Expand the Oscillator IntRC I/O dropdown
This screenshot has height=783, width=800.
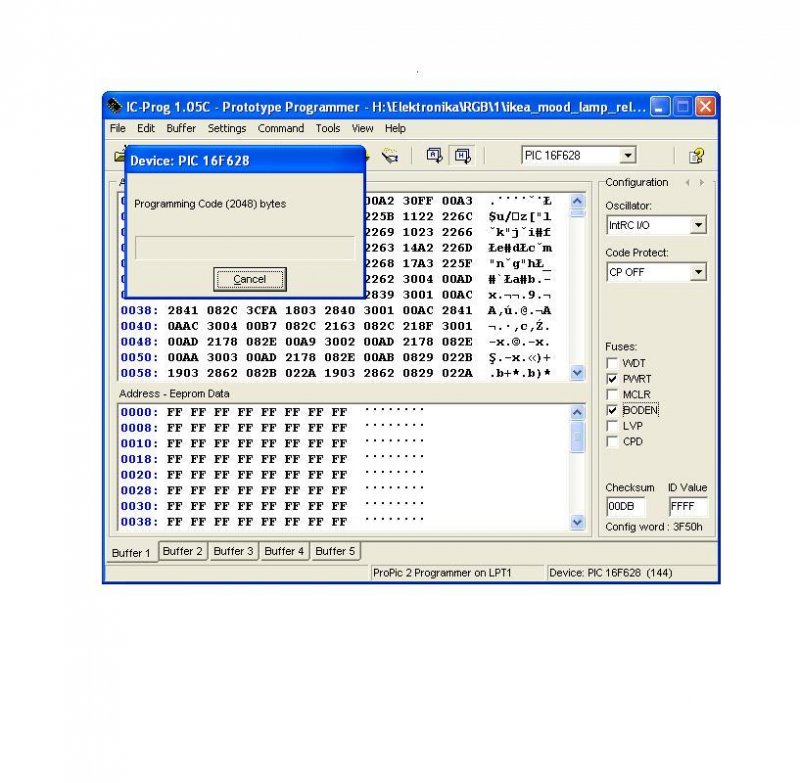click(698, 225)
